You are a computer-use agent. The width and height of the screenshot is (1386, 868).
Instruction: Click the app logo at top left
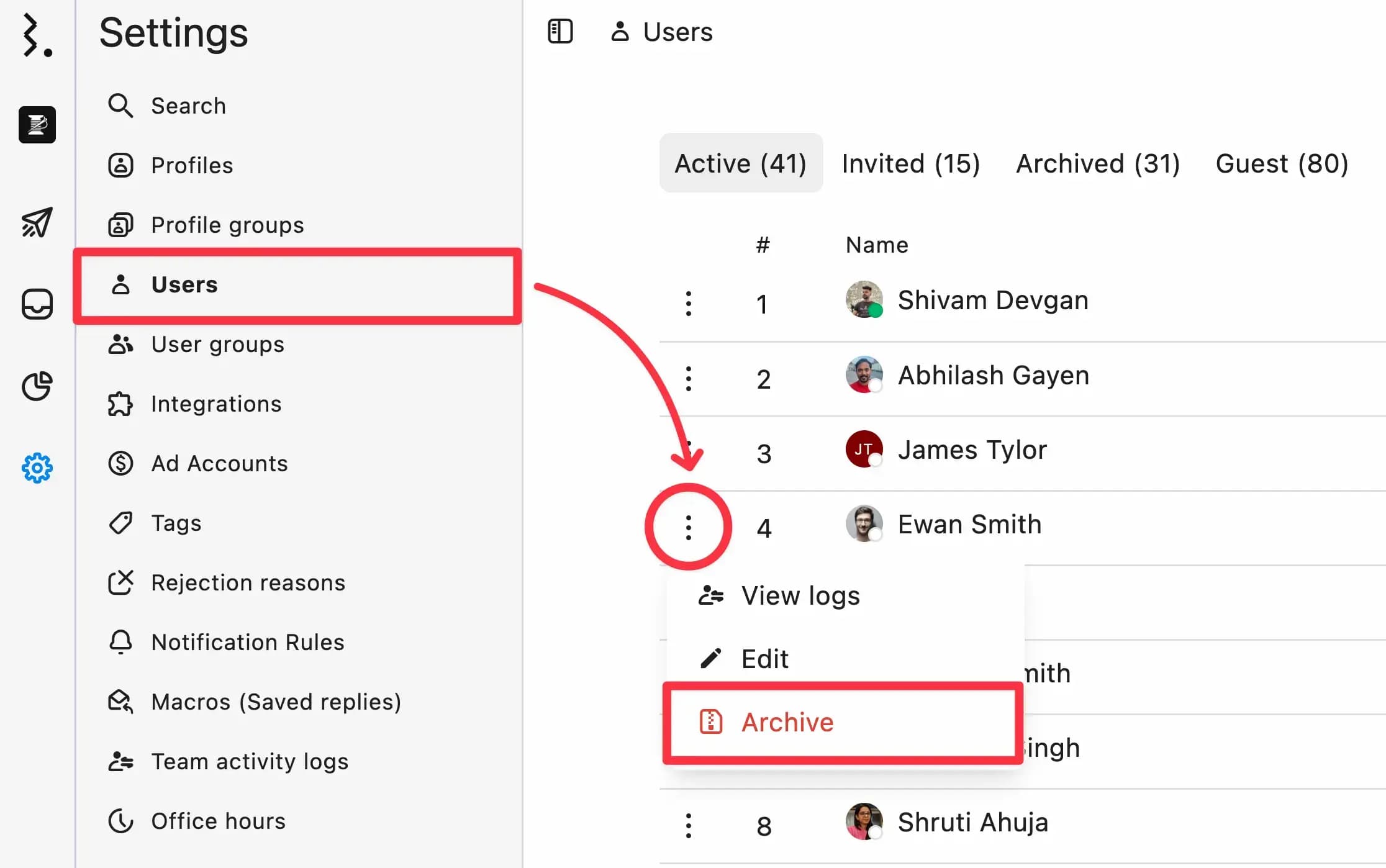(37, 36)
